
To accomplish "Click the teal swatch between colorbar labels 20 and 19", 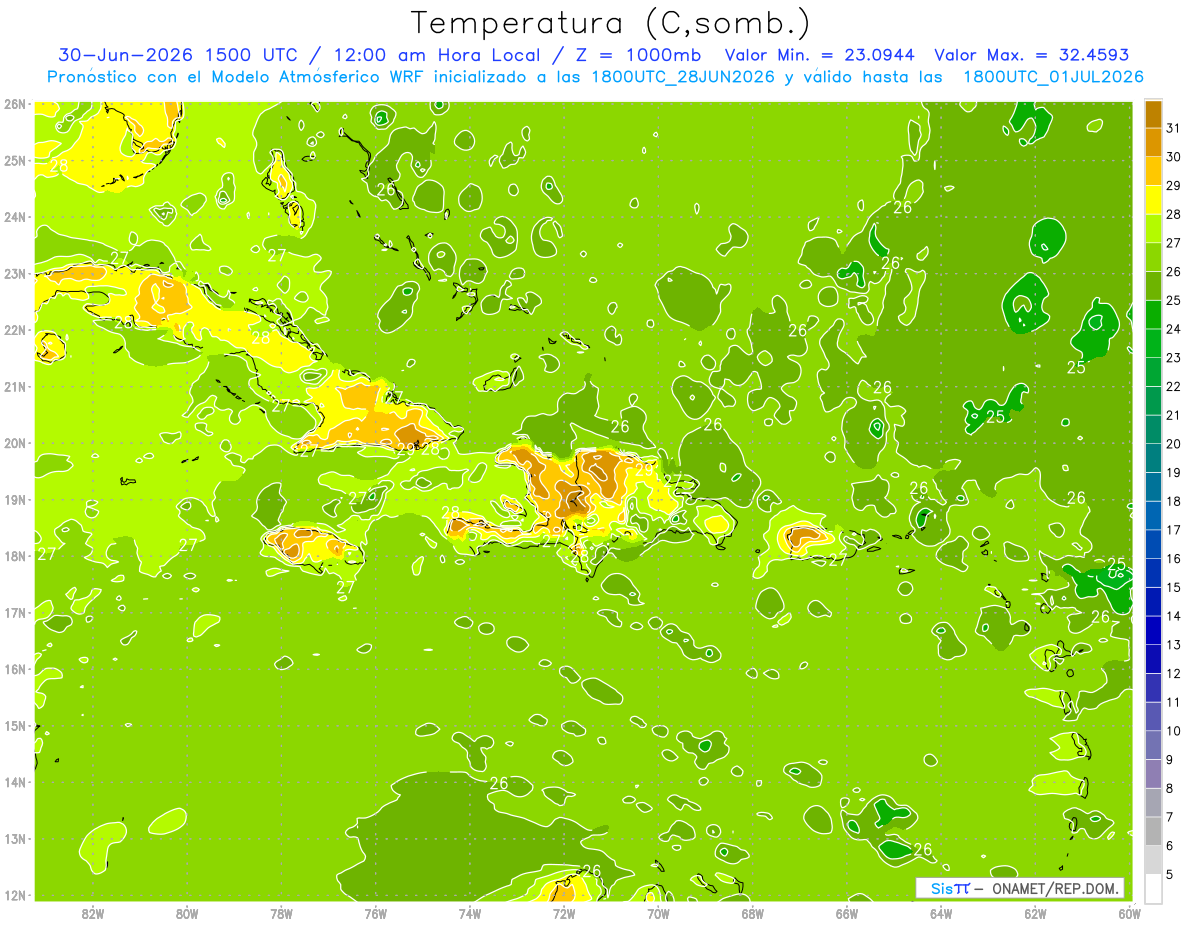I will (x=1153, y=458).
